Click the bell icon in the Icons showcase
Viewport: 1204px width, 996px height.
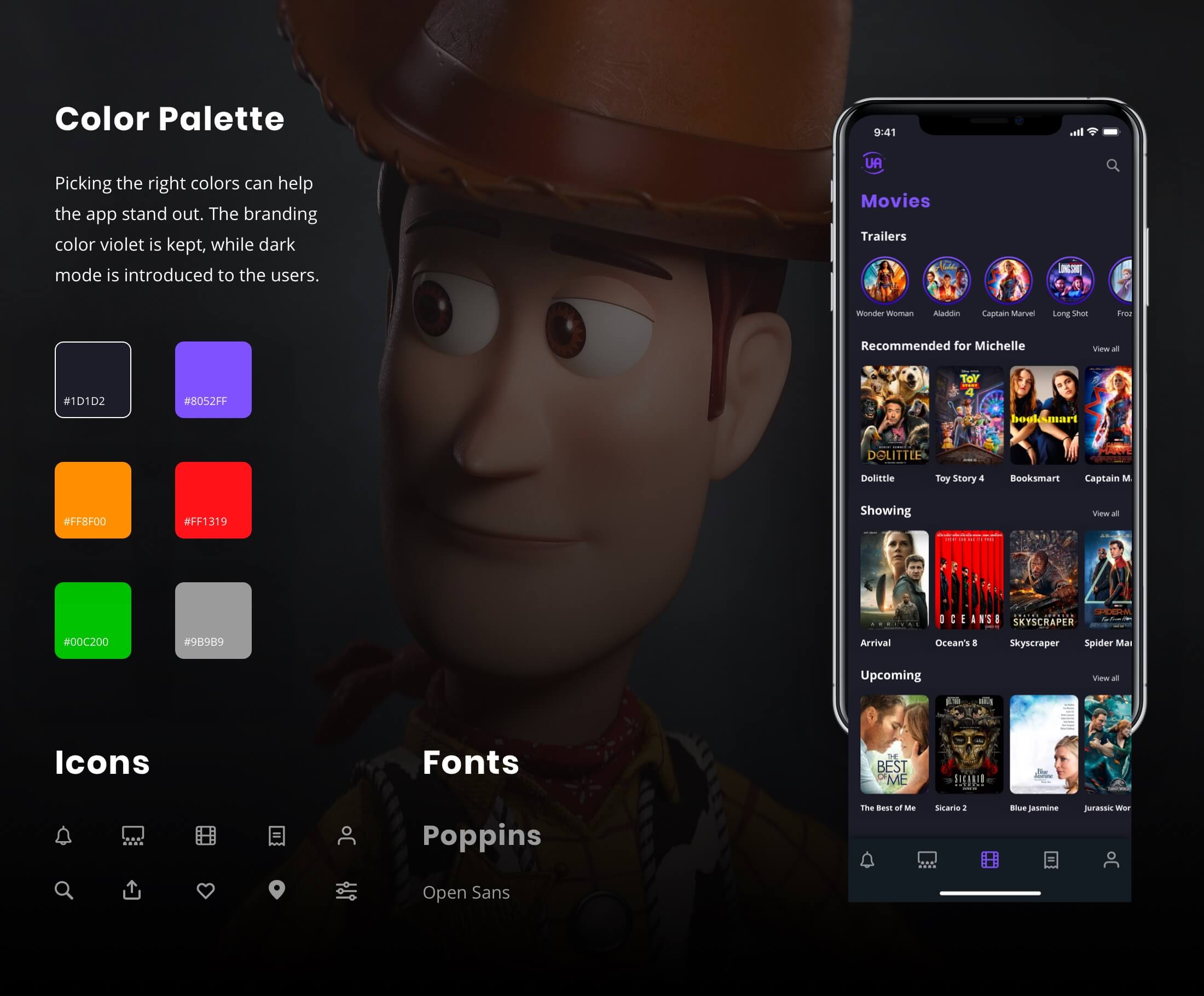[x=63, y=836]
